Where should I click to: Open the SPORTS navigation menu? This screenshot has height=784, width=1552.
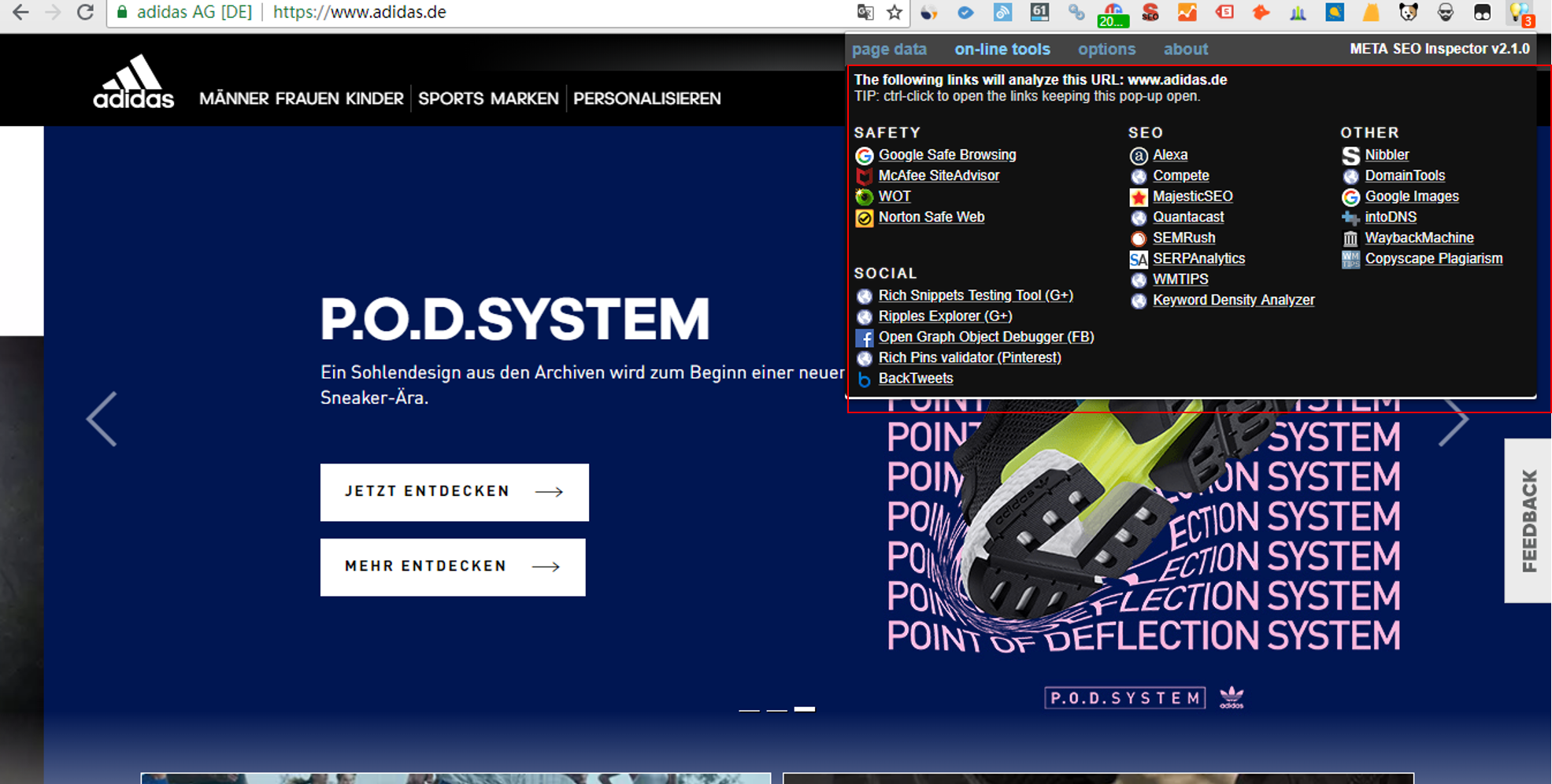450,98
